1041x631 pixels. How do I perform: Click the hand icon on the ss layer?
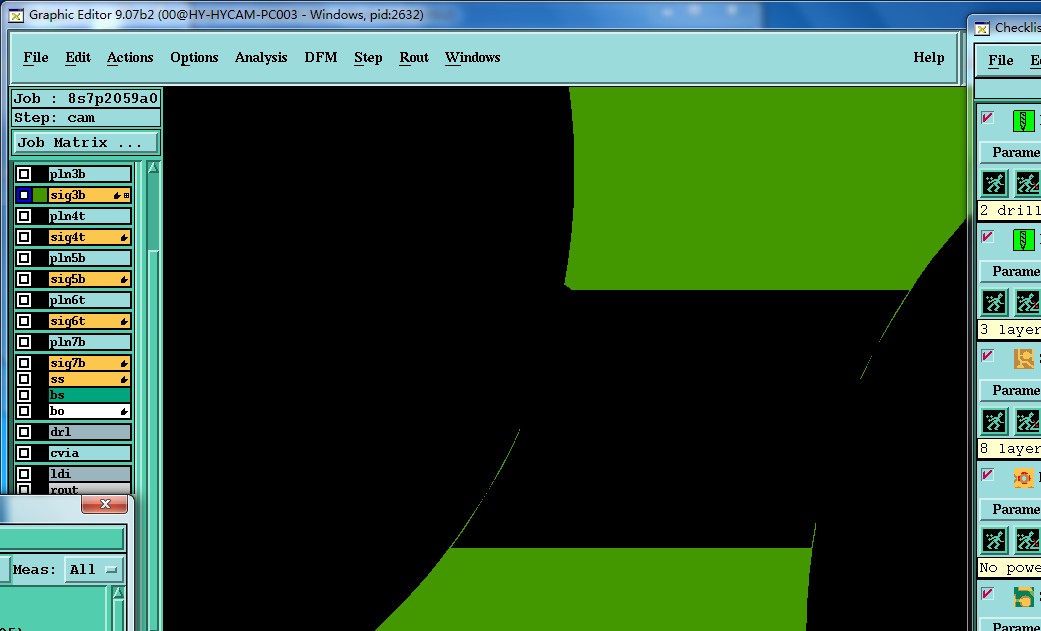click(124, 380)
